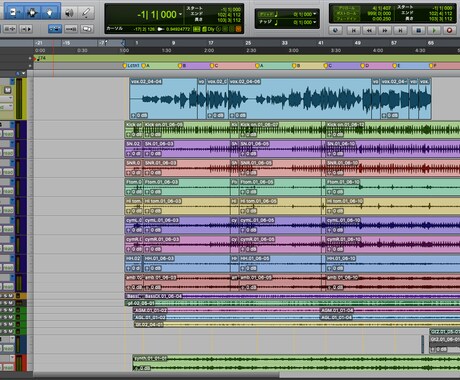The height and width of the screenshot is (380, 460).
Task: Select the Scrubber speaker tool
Action: click(69, 13)
